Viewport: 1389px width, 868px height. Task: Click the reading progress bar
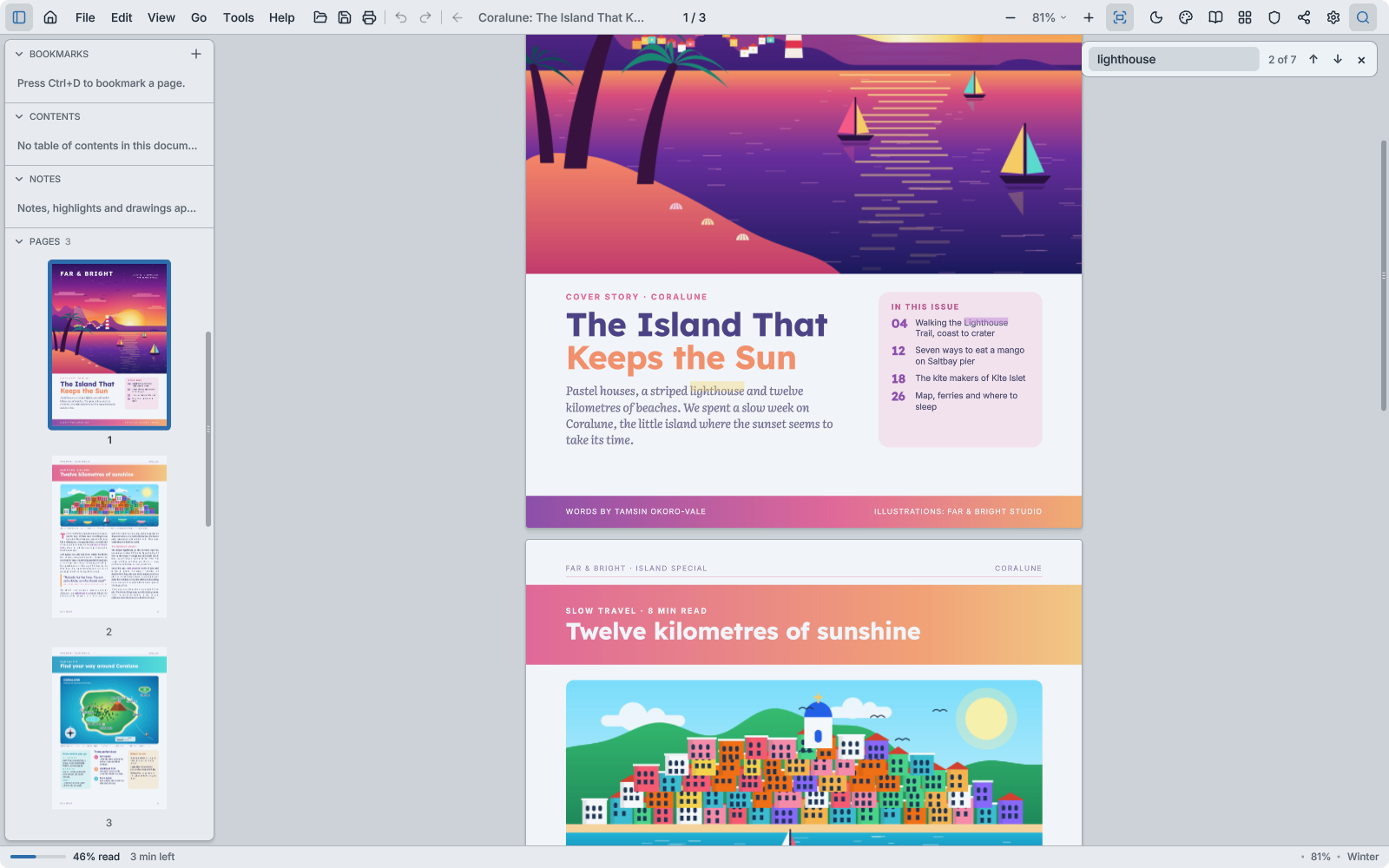coord(38,857)
